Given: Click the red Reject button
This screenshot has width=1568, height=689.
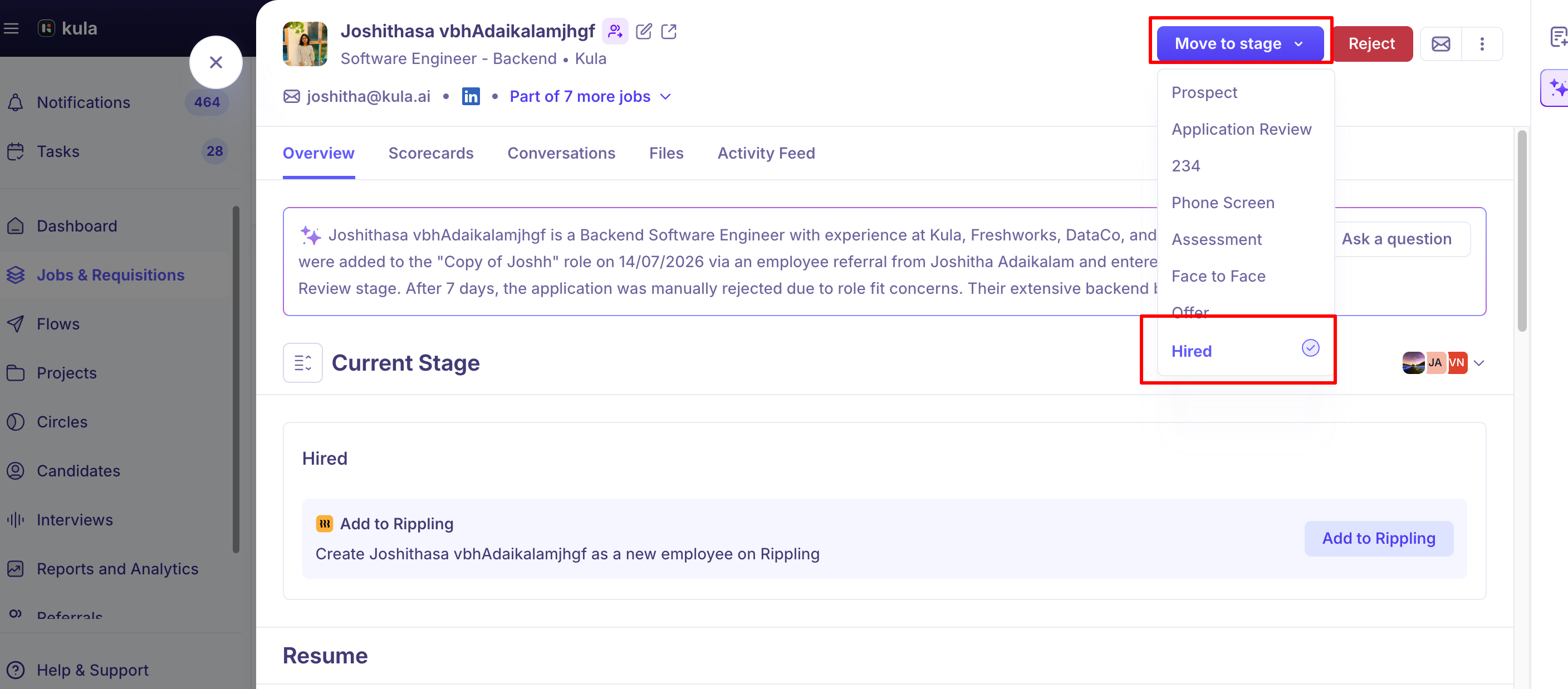Looking at the screenshot, I should pos(1371,44).
